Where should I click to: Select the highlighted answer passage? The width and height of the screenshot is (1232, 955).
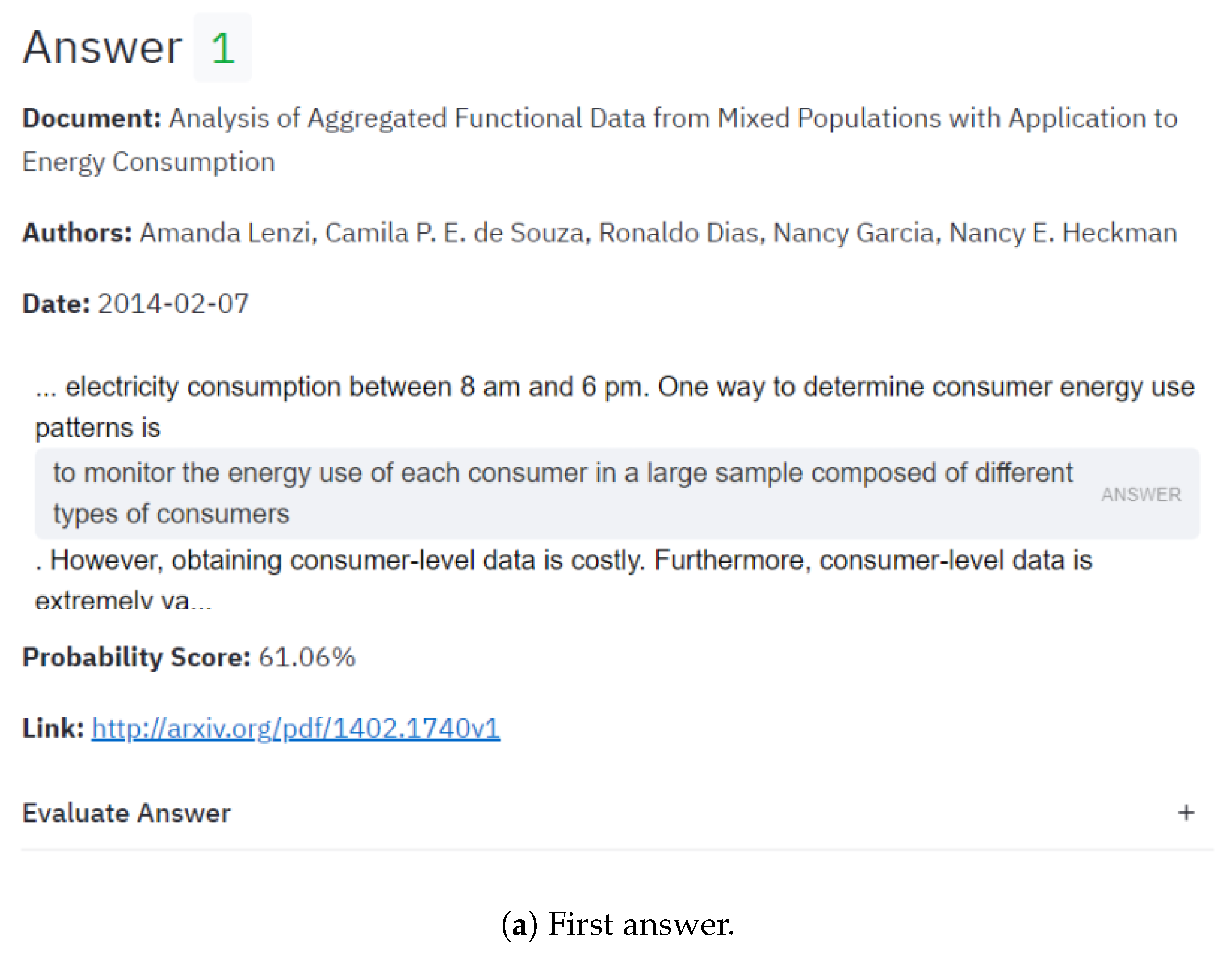coord(562,493)
